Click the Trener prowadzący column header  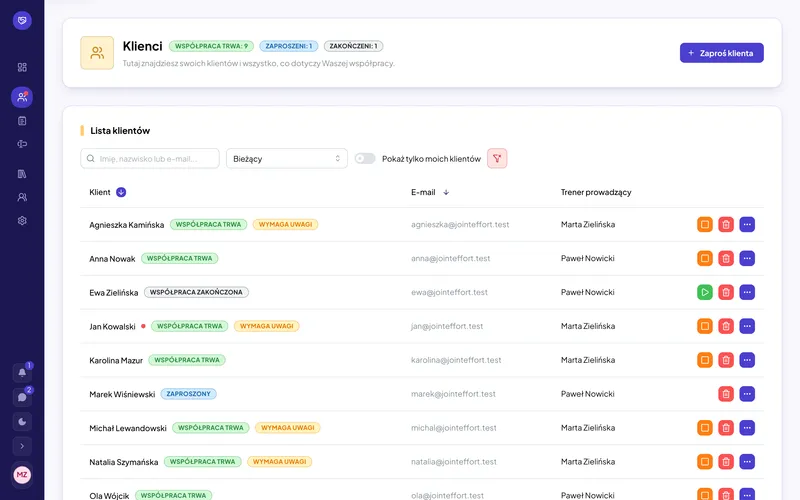596,192
